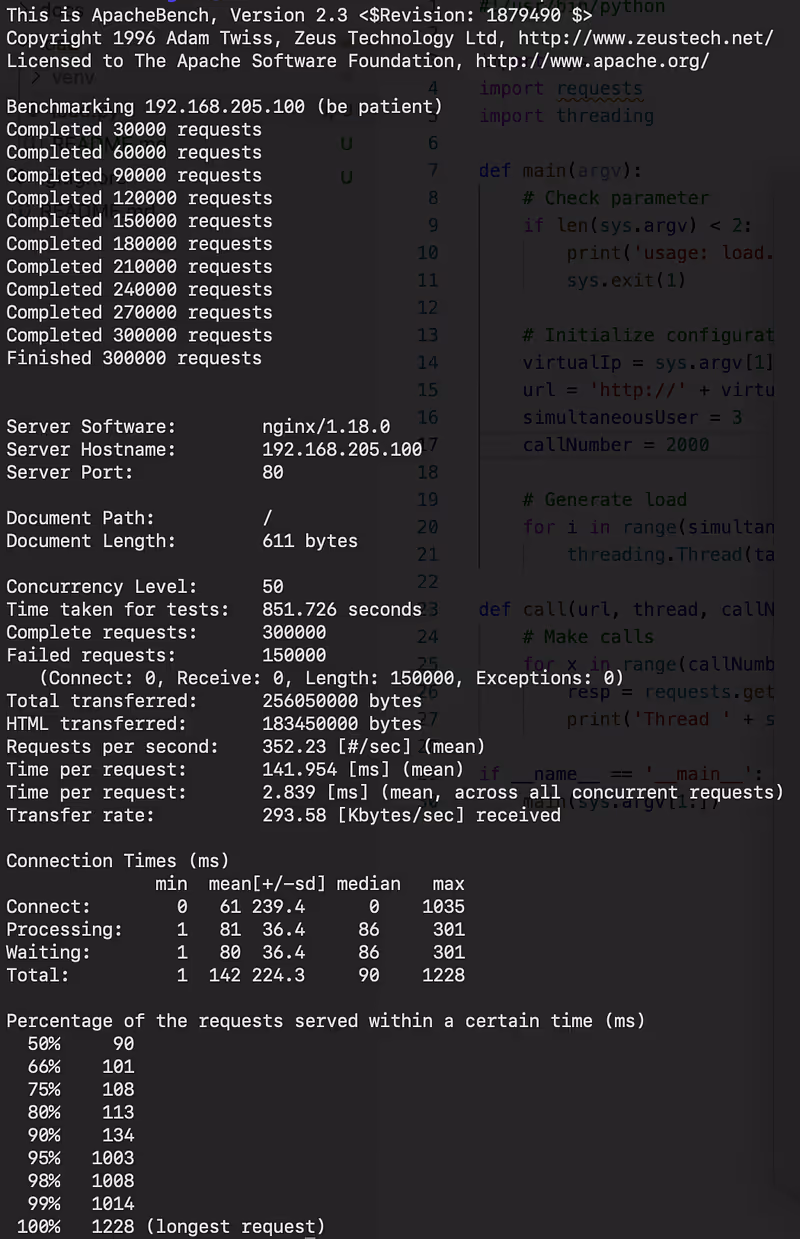This screenshot has height=1239, width=800.
Task: Click the "Connection Times (ms)" heading
Action: 117,860
